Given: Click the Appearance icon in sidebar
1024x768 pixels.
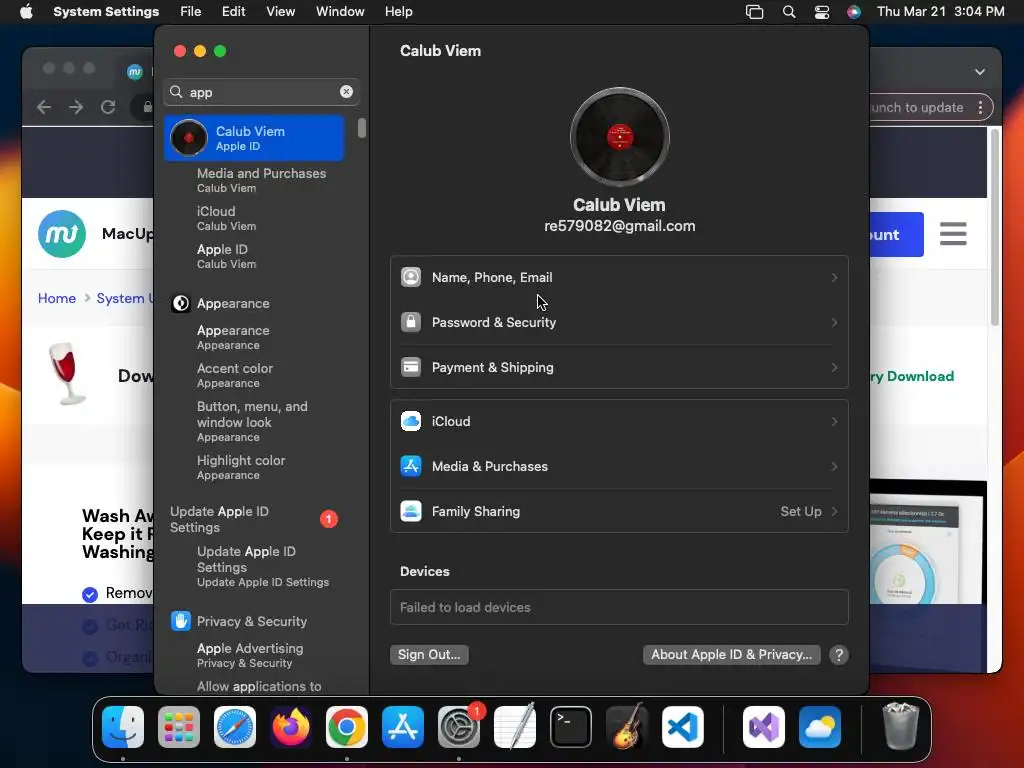Looking at the screenshot, I should pyautogui.click(x=181, y=303).
